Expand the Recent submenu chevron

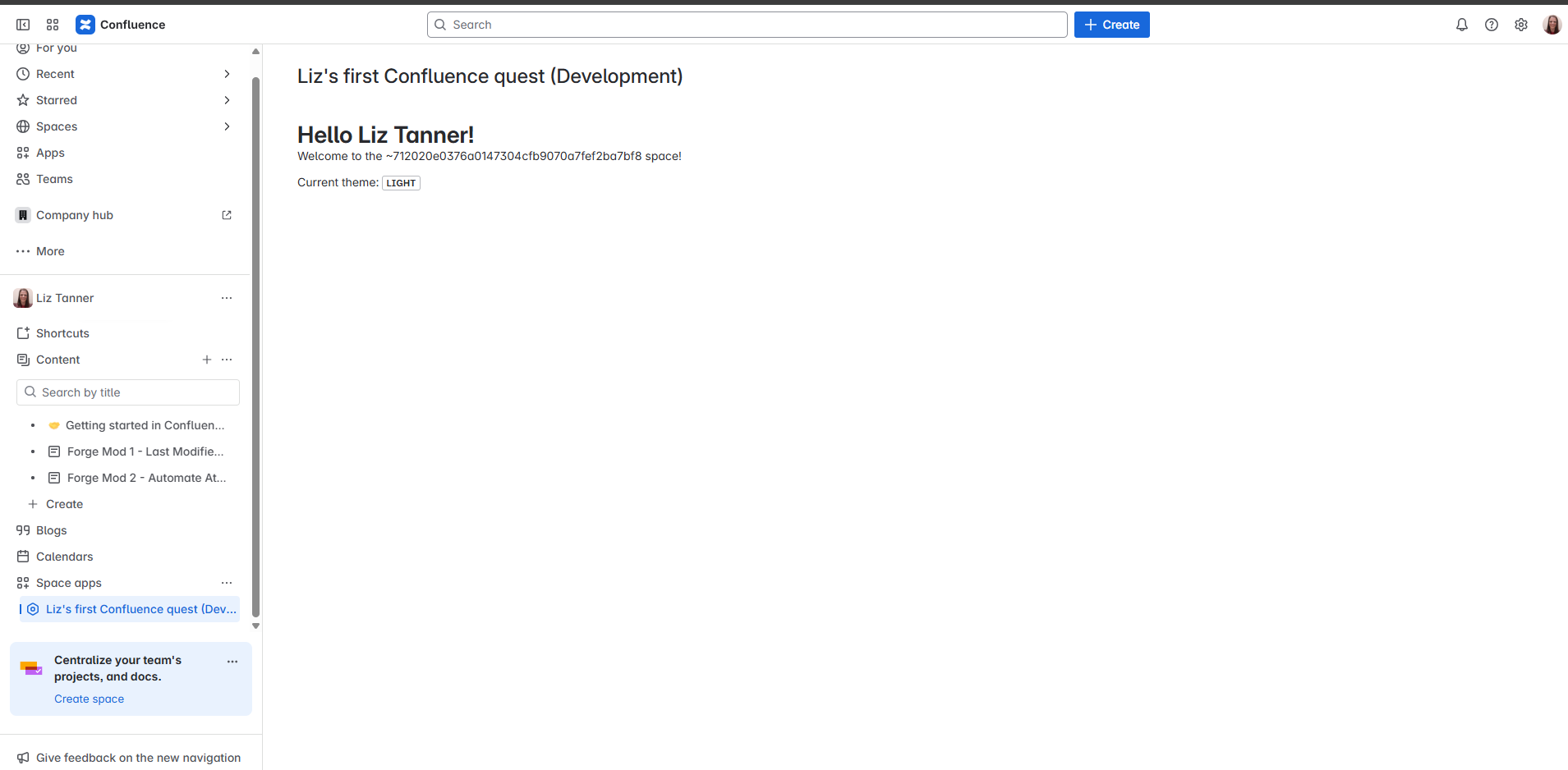pos(227,74)
